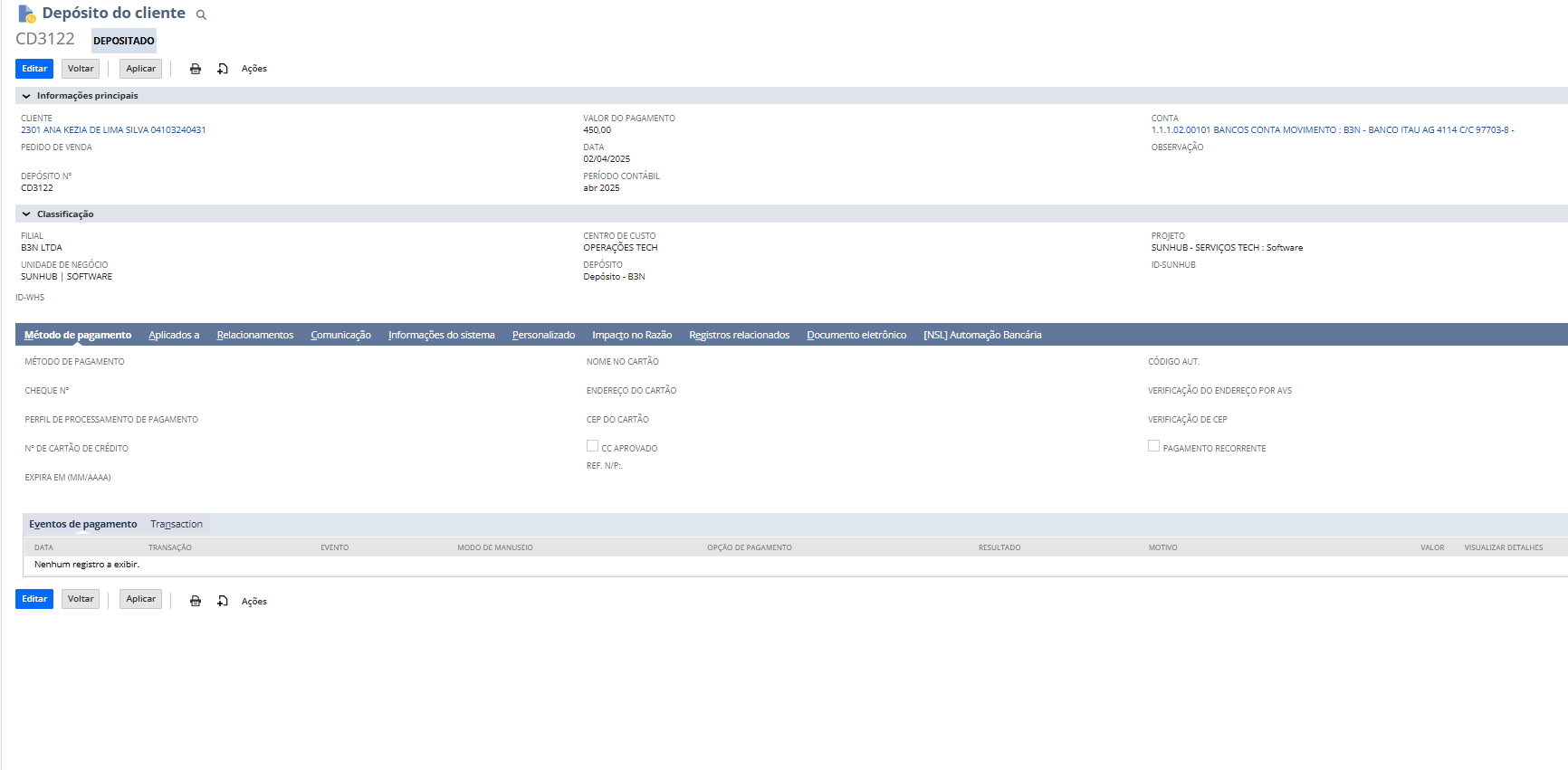Collapse the Informações principais section

(26, 96)
